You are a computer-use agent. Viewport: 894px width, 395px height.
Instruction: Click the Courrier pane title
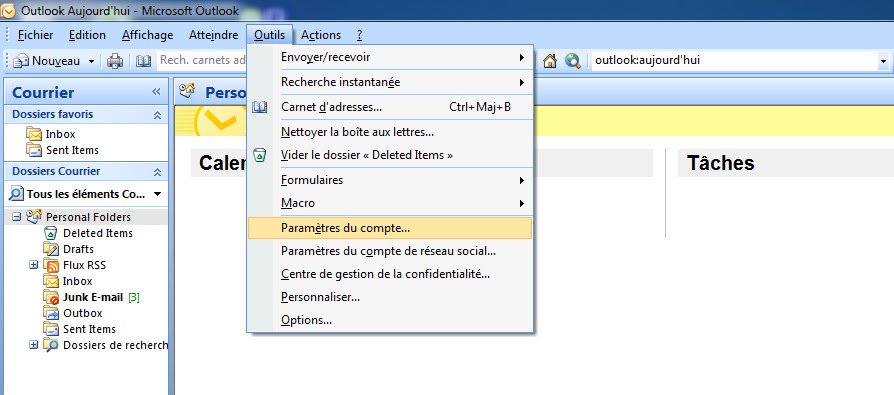click(43, 92)
